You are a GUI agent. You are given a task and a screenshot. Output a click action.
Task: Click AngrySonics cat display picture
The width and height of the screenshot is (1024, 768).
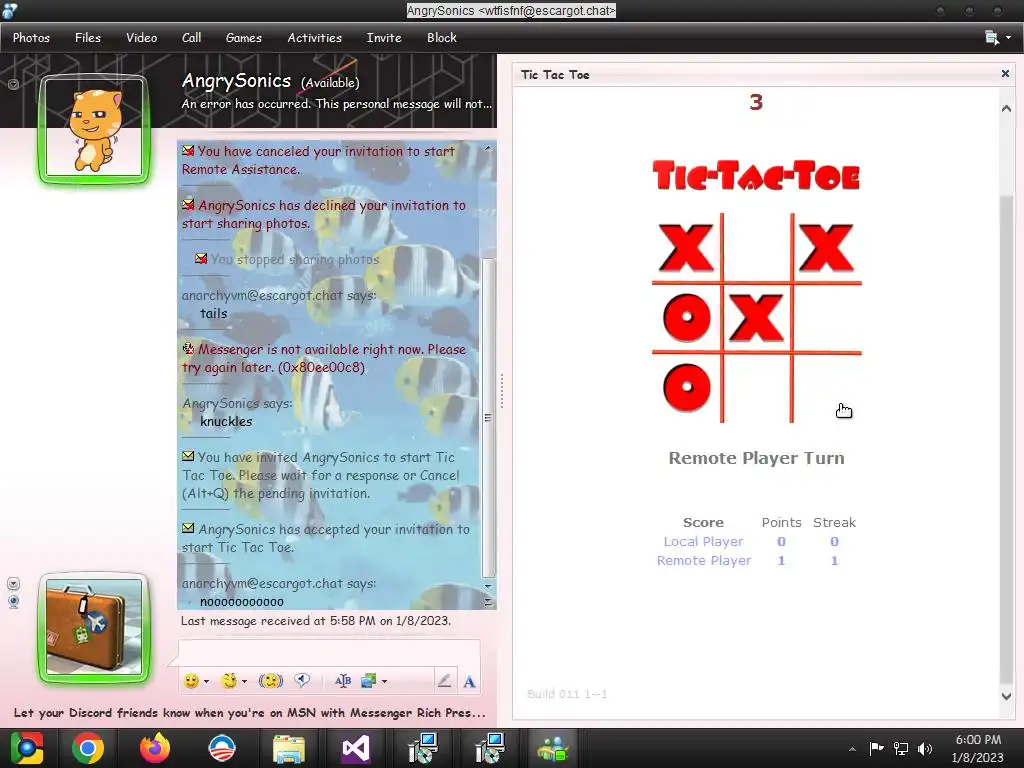coord(93,129)
